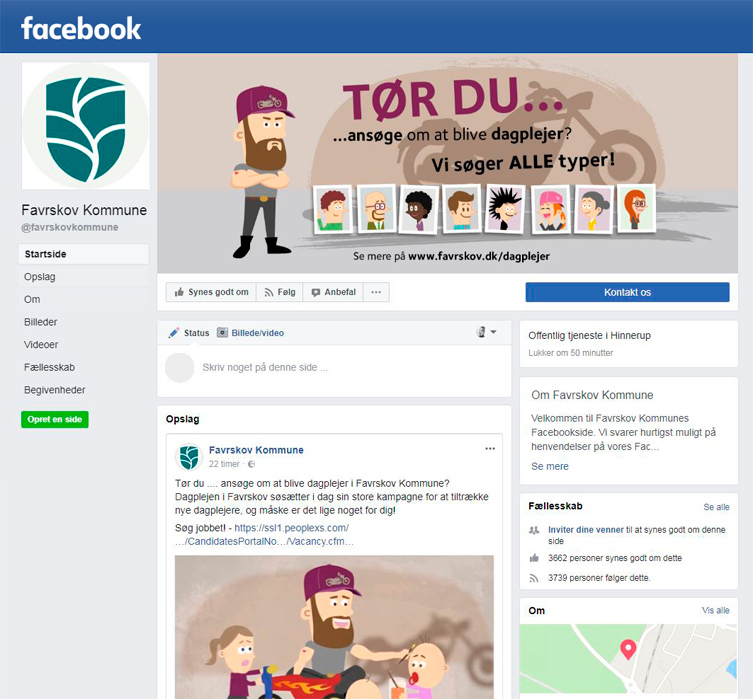Click the Facebook logo in header
This screenshot has width=753, height=699.
pyautogui.click(x=81, y=28)
